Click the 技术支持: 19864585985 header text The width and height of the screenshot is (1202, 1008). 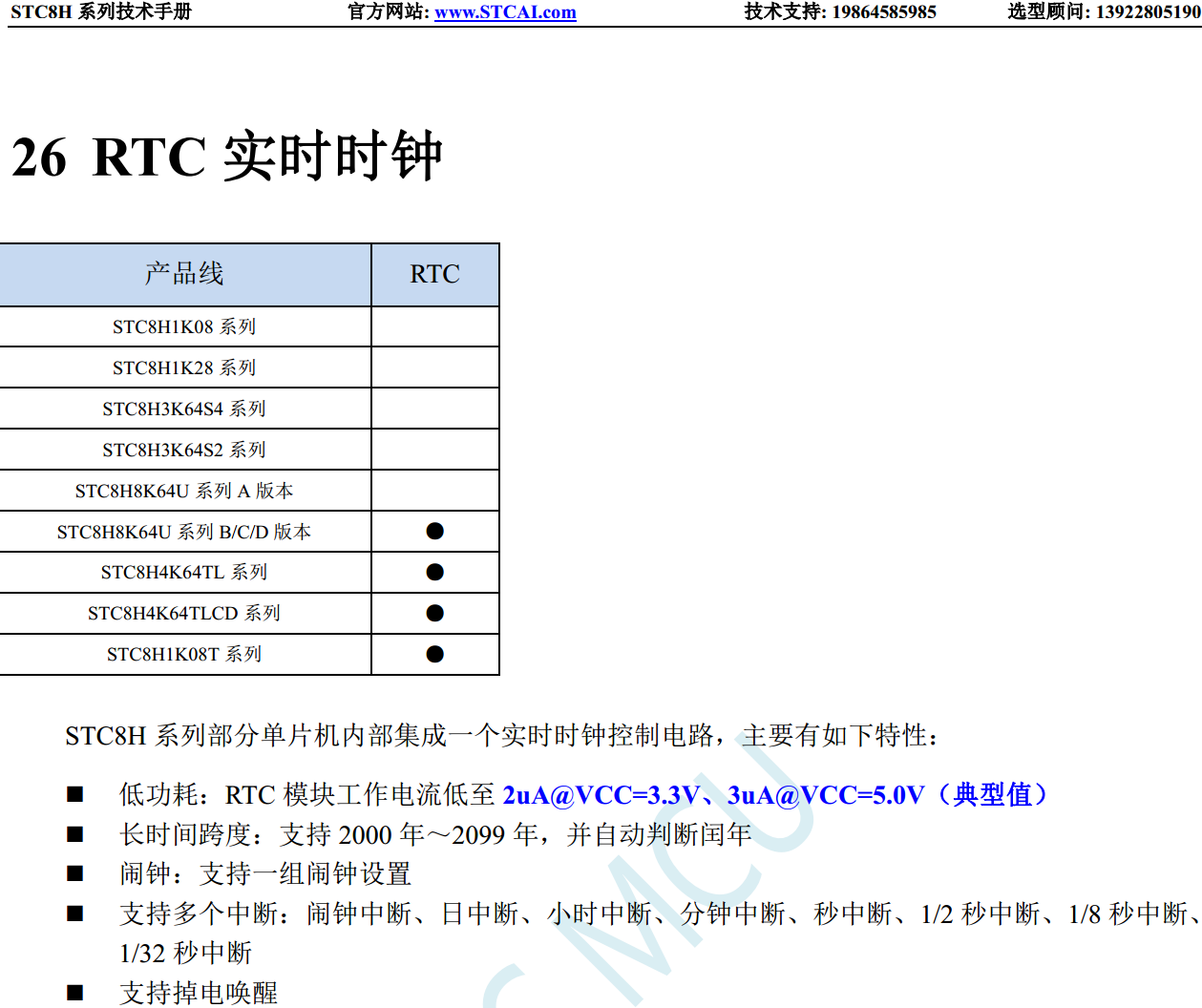point(840,11)
